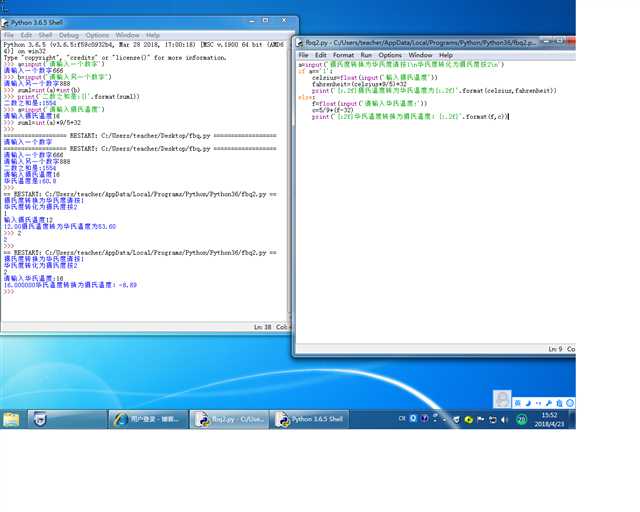Click the 'suml=int(a)*9/5+32' line in Shell
The width and height of the screenshot is (640, 512).
pyautogui.click(x=49, y=123)
